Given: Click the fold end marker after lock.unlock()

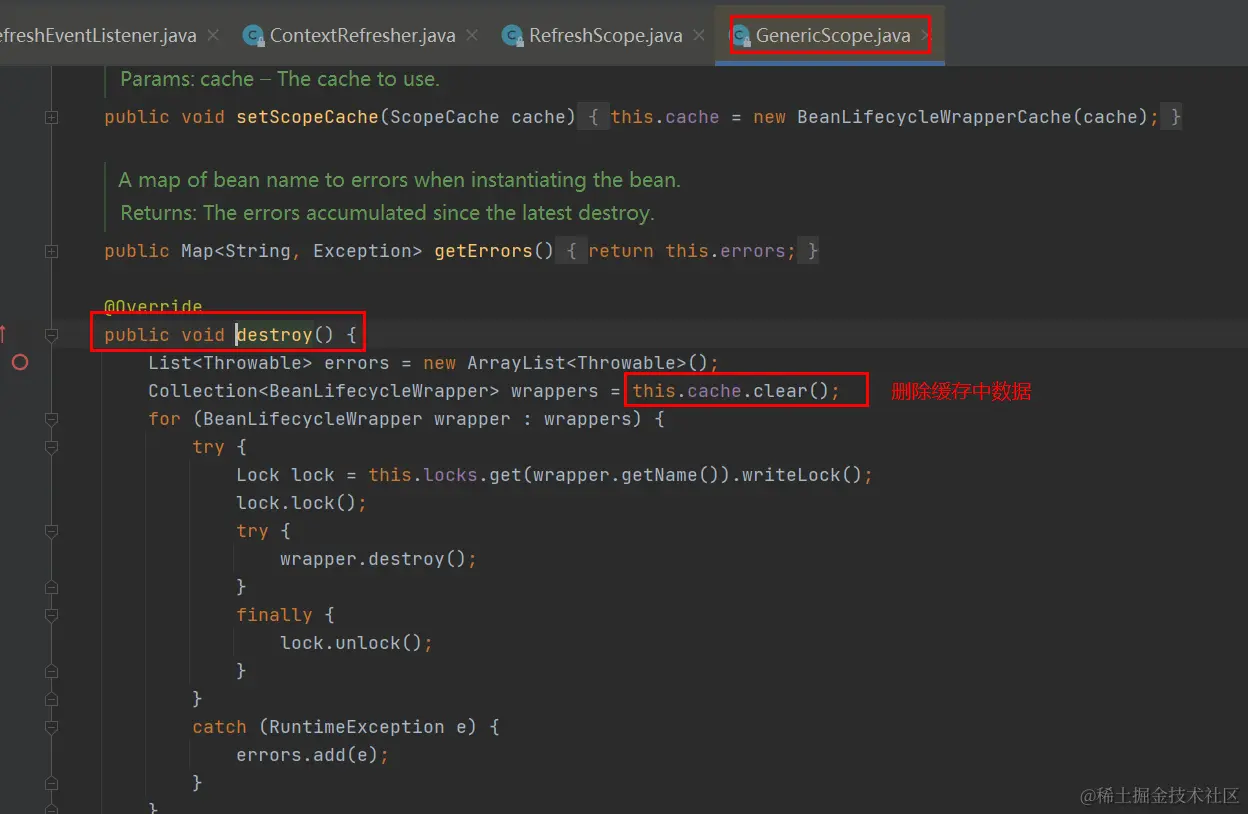Looking at the screenshot, I should [x=51, y=671].
